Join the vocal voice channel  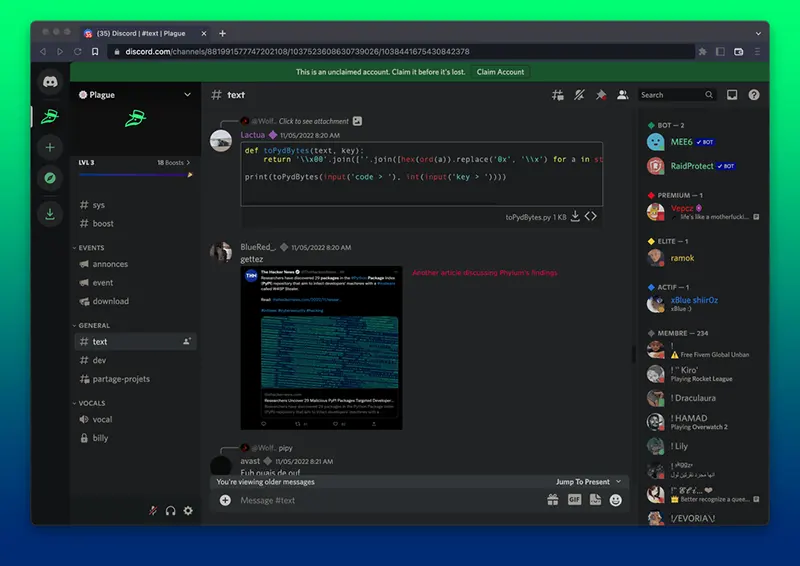tap(136, 419)
